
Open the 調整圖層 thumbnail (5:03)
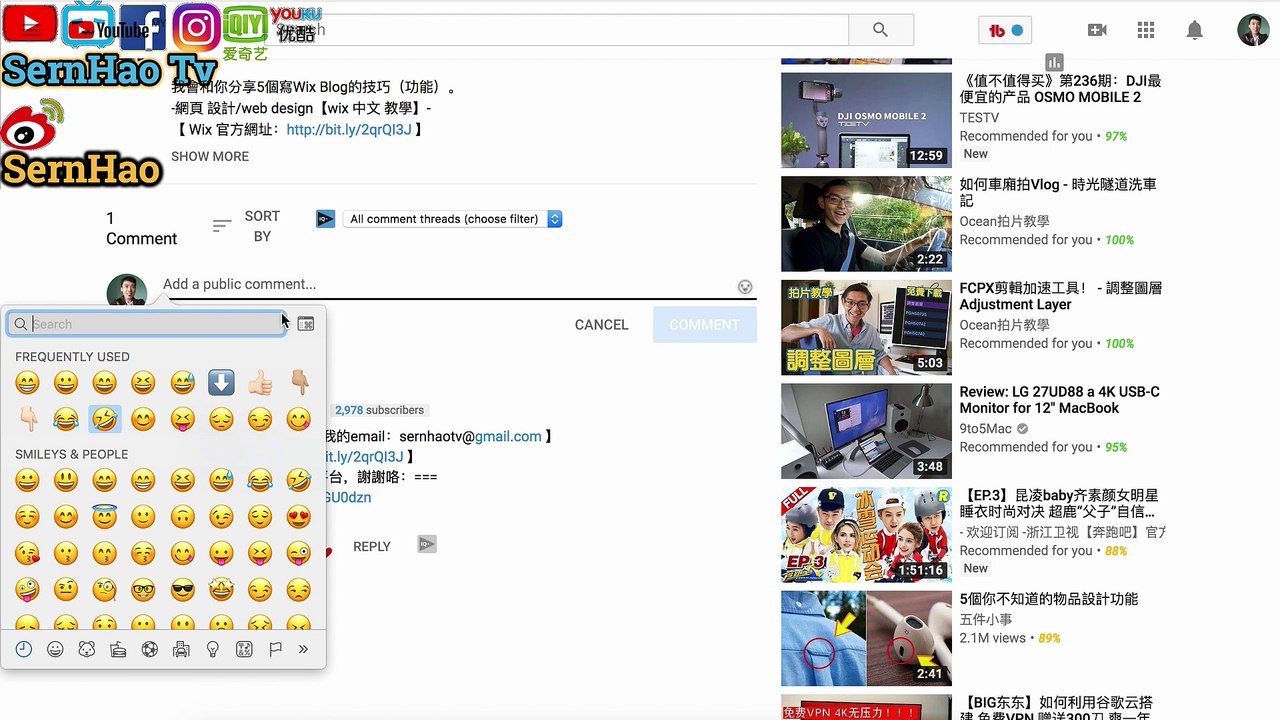coord(866,328)
